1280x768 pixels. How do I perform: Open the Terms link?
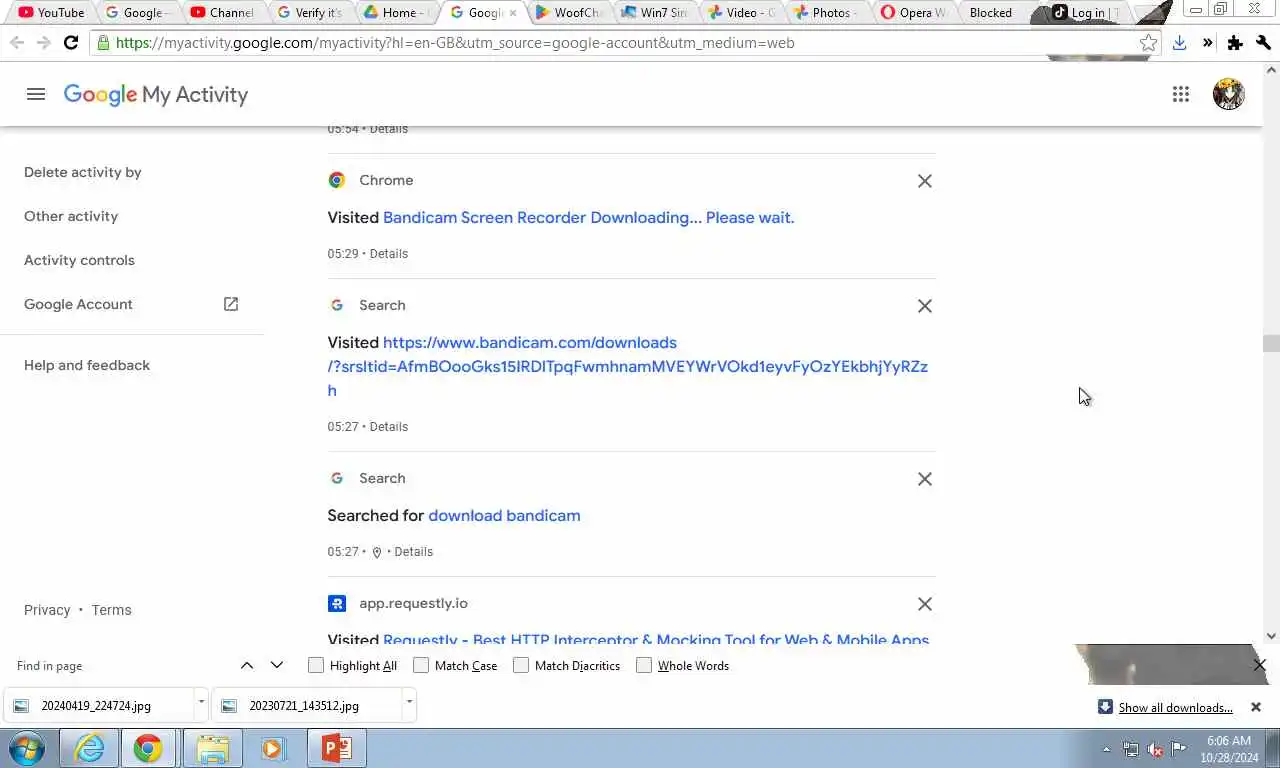[x=111, y=610]
